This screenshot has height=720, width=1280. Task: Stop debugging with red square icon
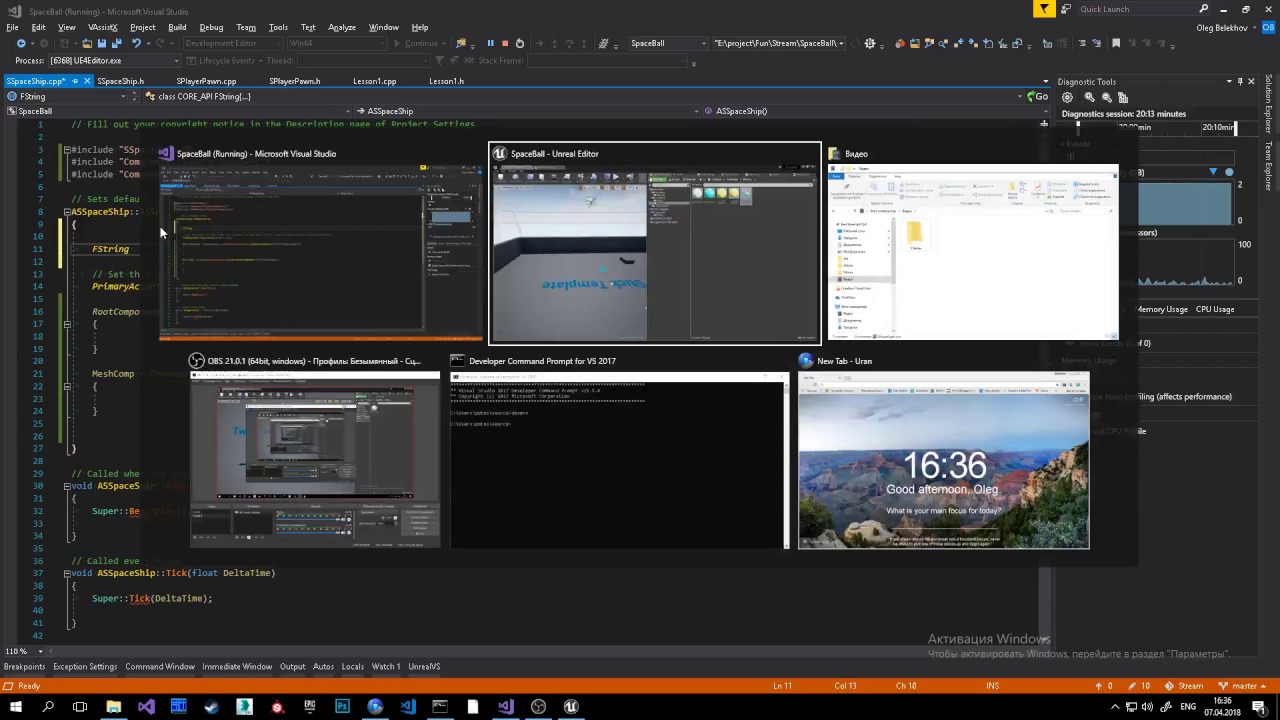tap(505, 43)
